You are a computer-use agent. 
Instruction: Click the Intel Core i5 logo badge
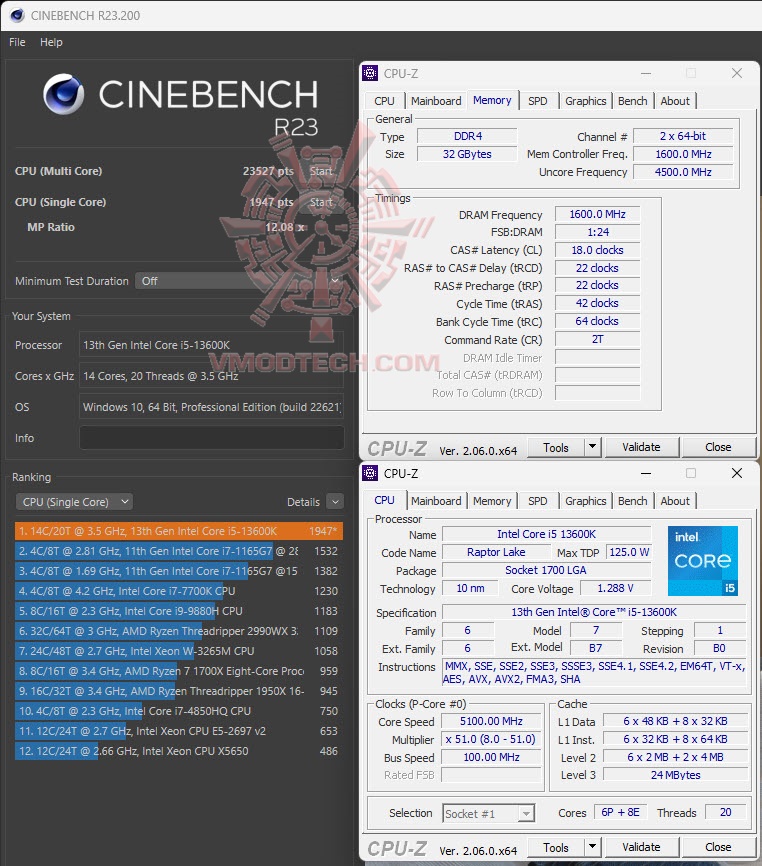click(x=702, y=561)
